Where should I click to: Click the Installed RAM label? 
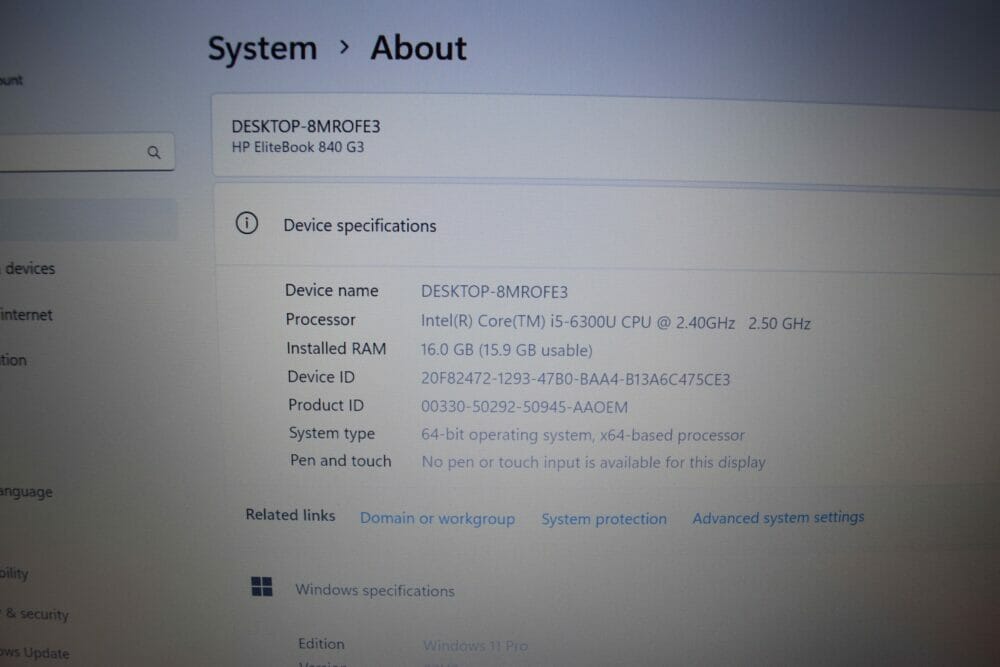(x=336, y=348)
